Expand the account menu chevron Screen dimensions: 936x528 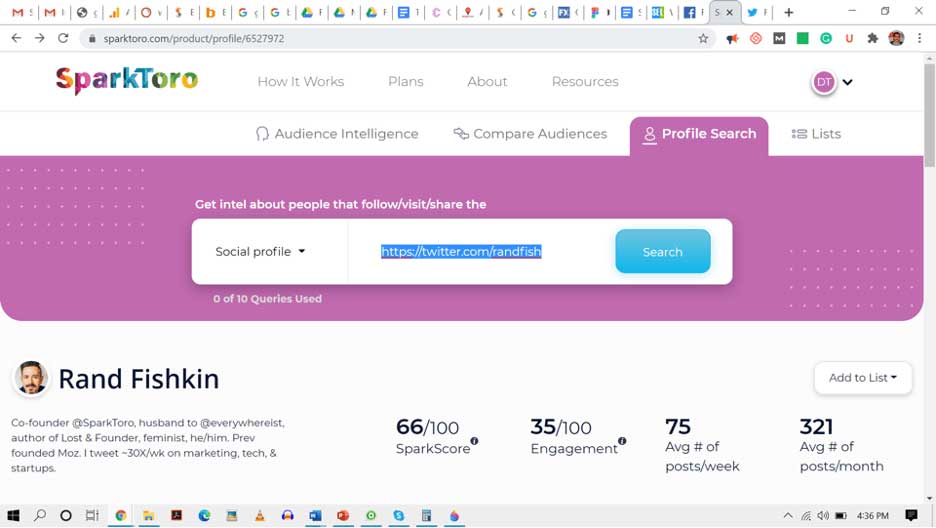(x=848, y=82)
